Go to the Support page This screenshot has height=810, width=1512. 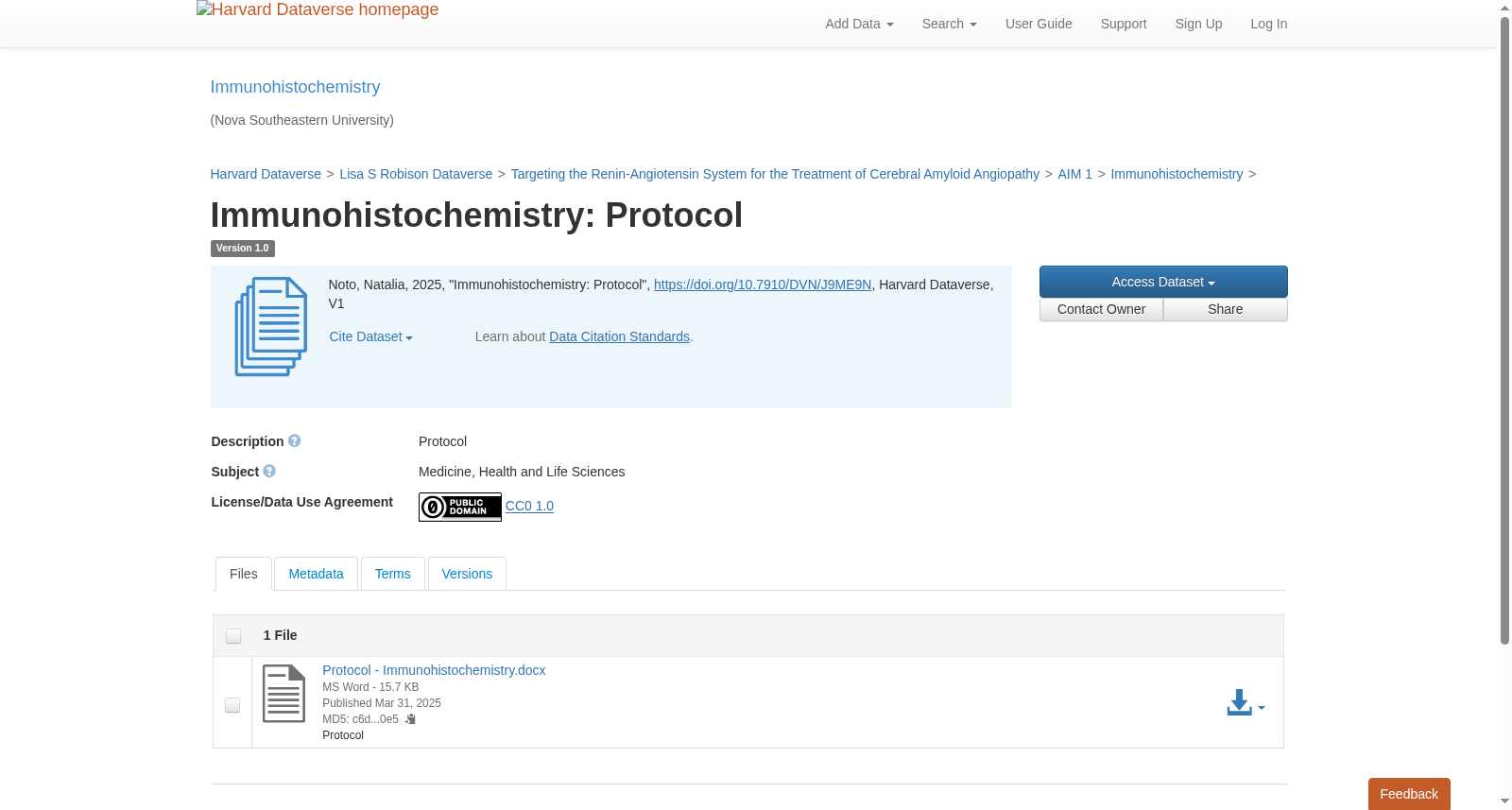pyautogui.click(x=1124, y=24)
